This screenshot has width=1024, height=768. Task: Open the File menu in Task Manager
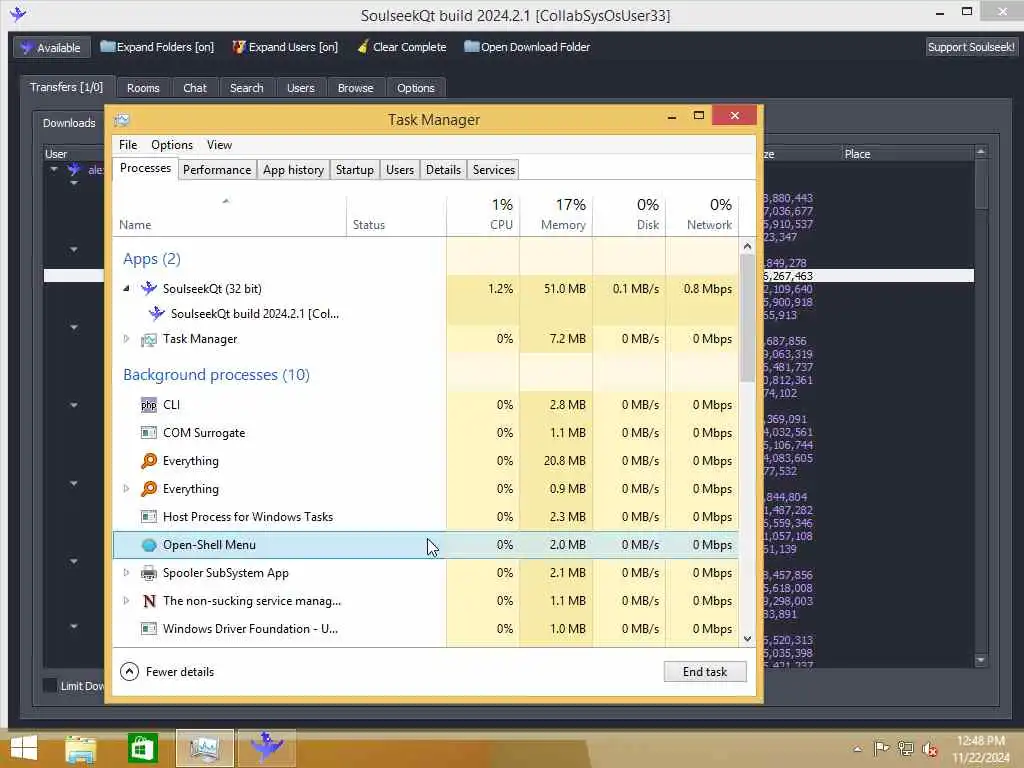pos(128,145)
